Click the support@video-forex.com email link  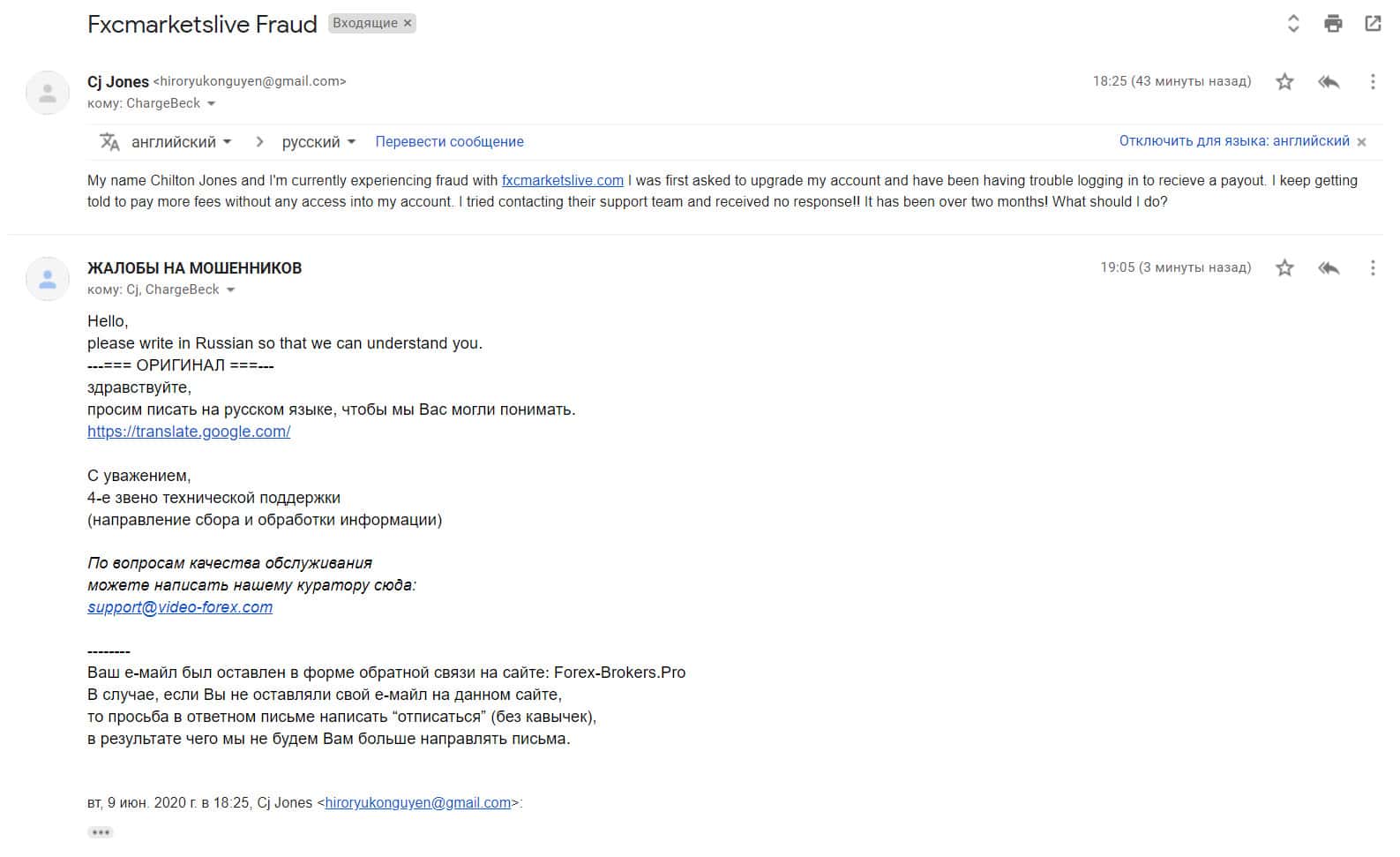[x=180, y=607]
